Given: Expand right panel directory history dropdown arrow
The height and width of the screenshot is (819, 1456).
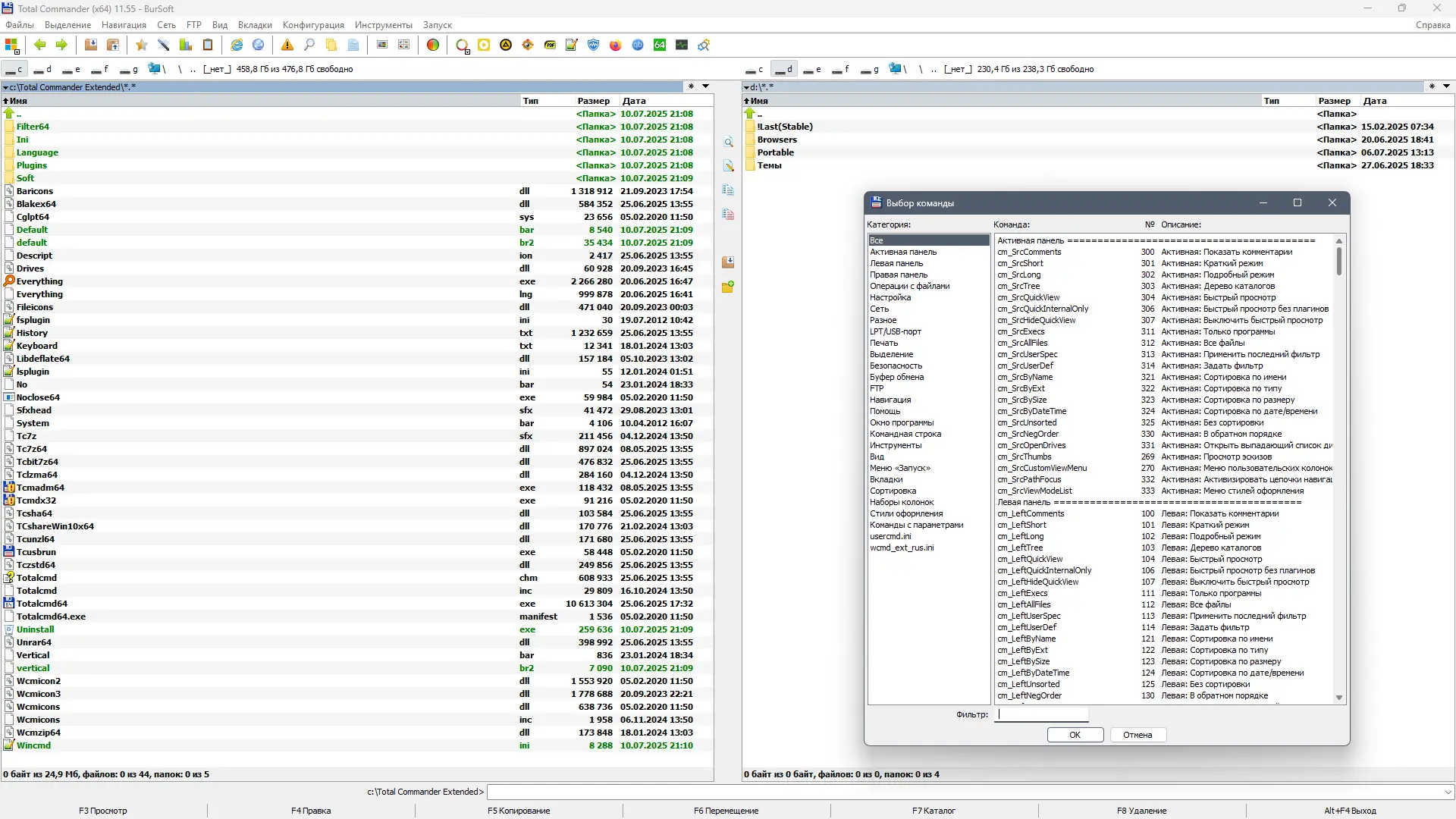Looking at the screenshot, I should [x=1446, y=86].
